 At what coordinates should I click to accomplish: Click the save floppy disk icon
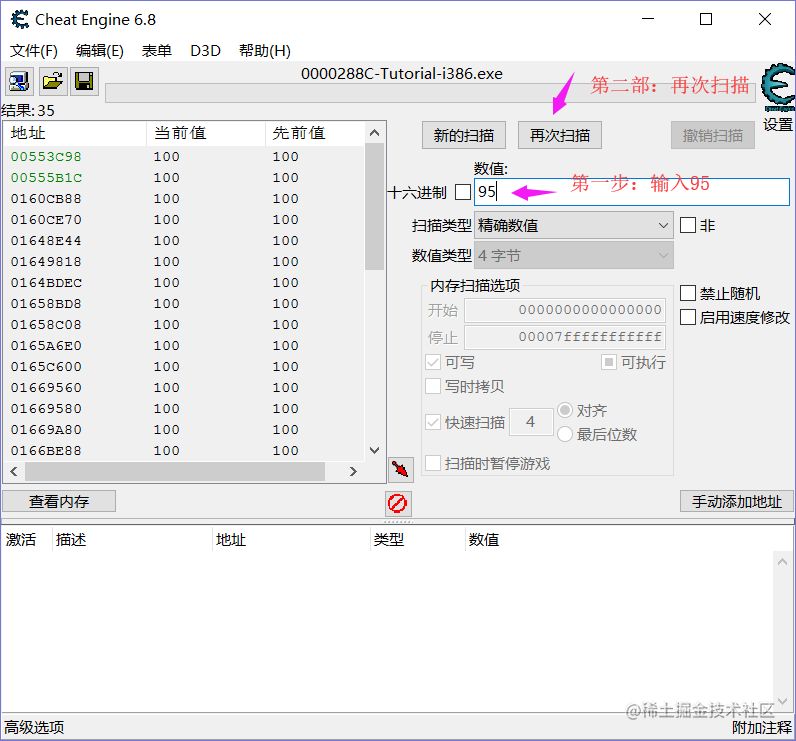tap(84, 81)
